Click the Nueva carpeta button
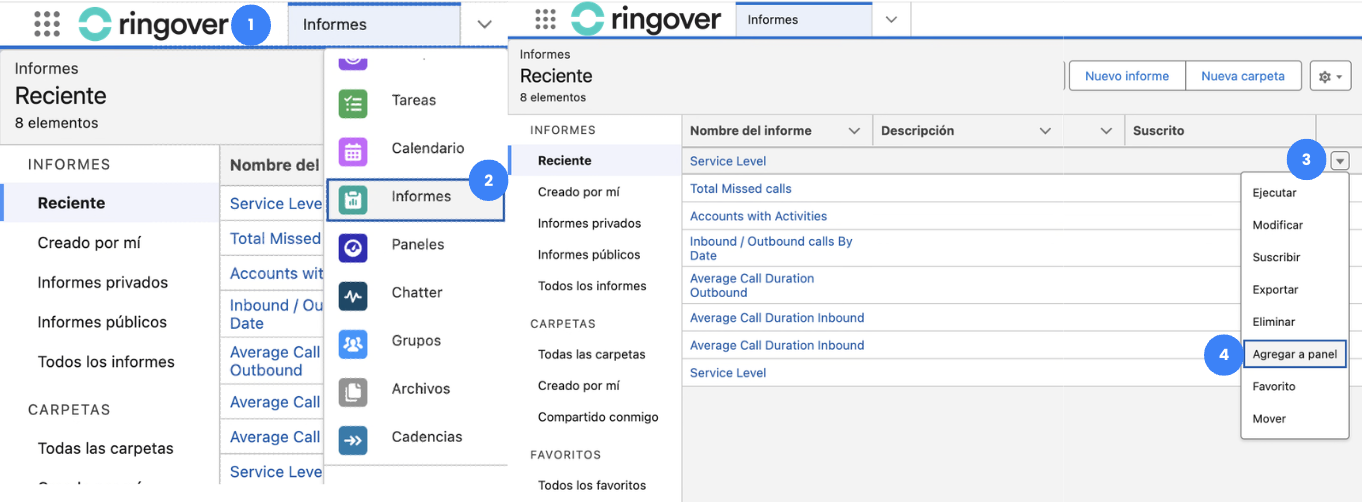This screenshot has width=1362, height=502. tap(1242, 76)
